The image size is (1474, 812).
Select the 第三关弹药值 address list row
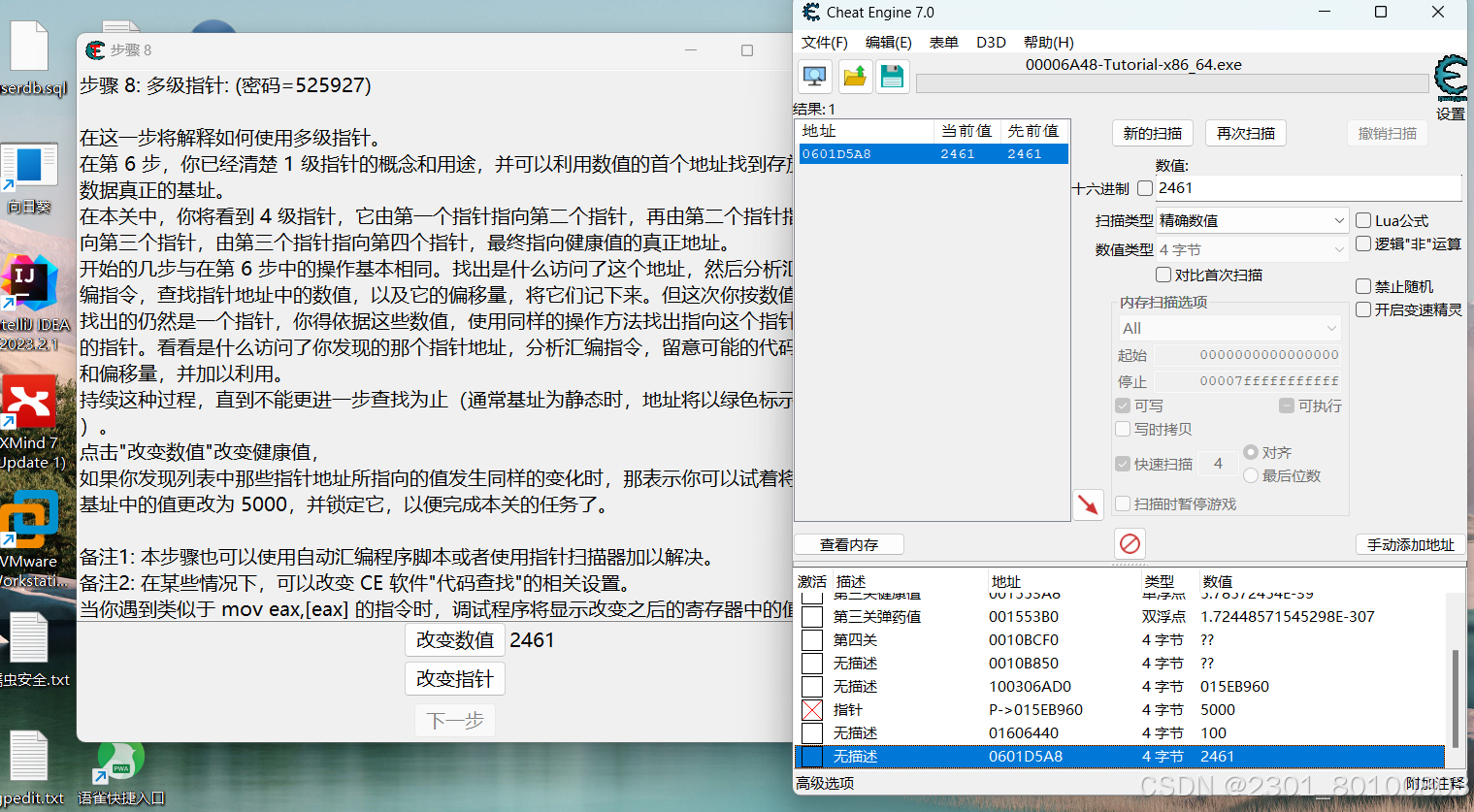click(1121, 617)
